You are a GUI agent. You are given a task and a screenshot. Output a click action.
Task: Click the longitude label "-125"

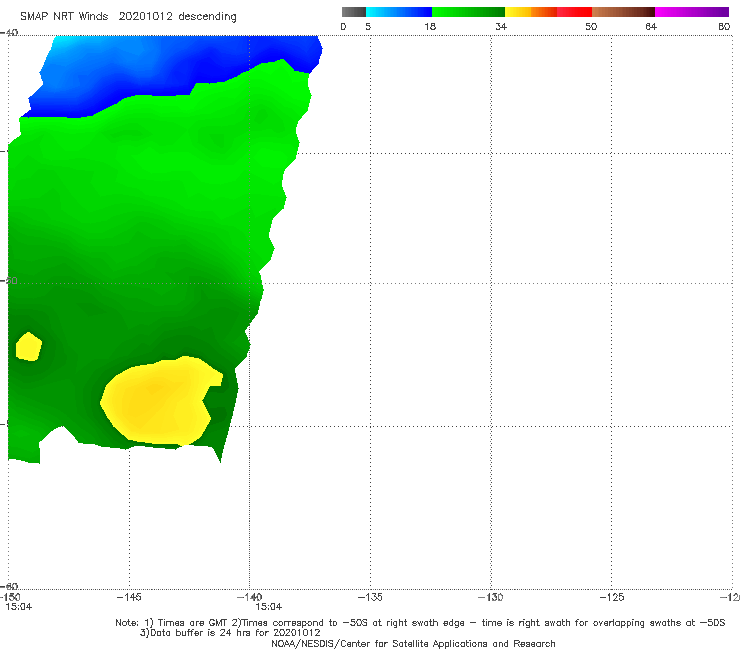(612, 597)
